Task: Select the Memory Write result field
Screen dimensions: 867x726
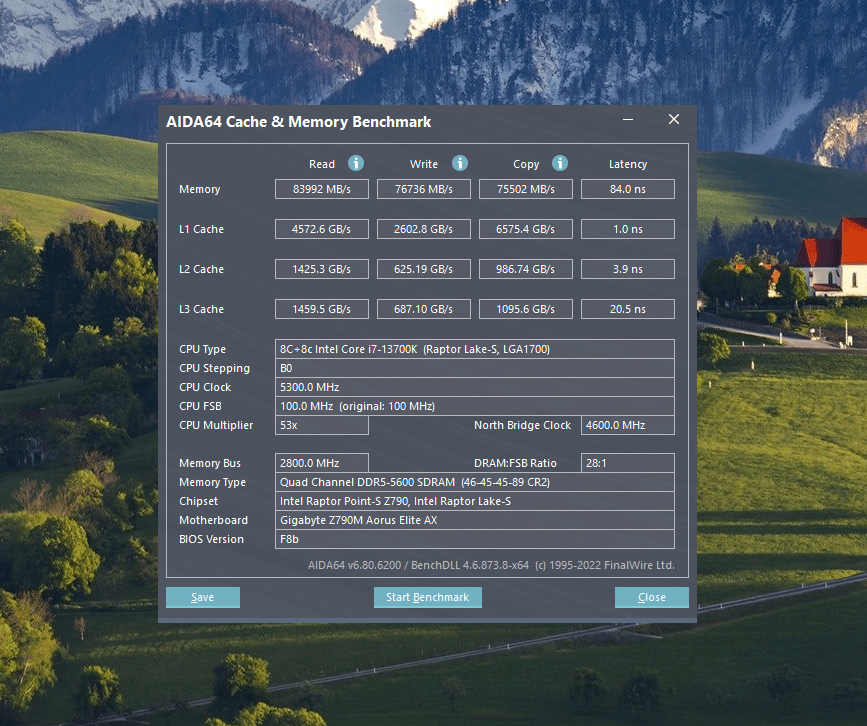Action: point(424,189)
